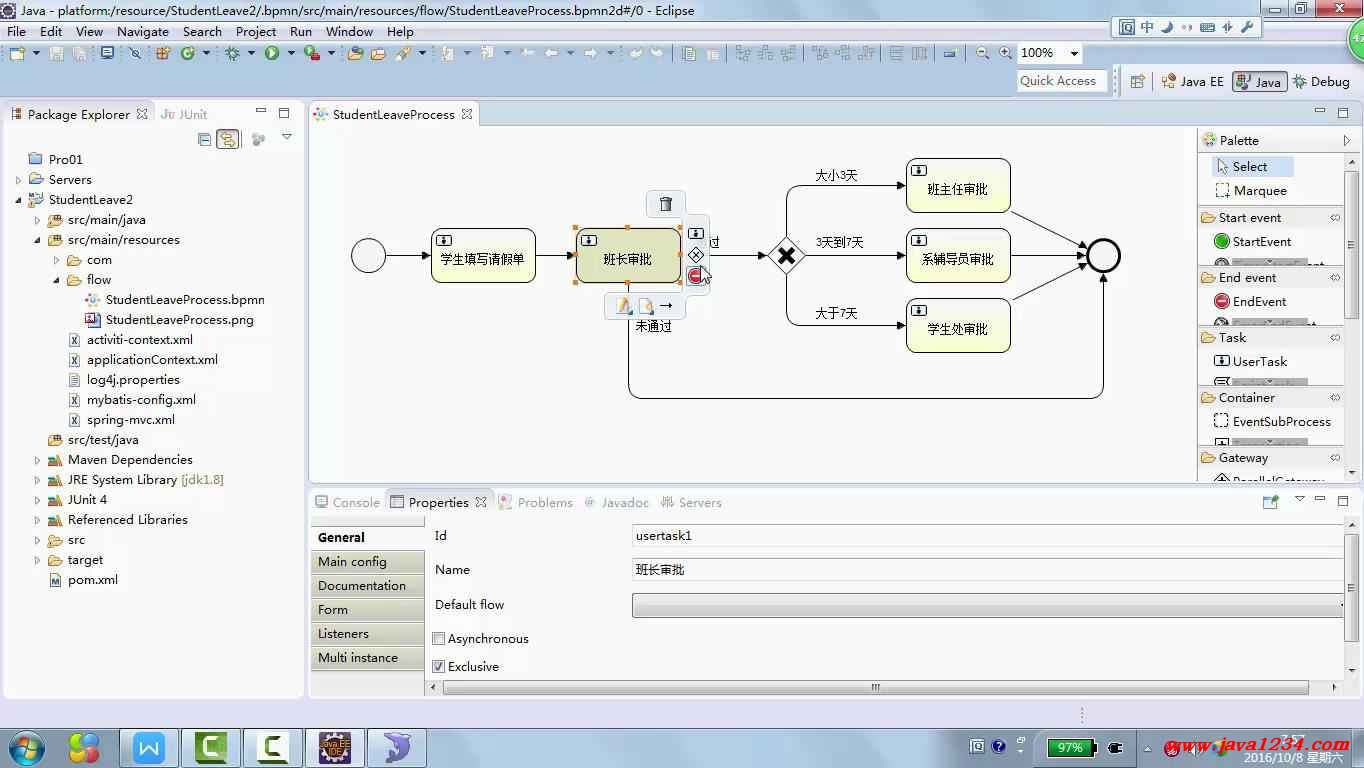Viewport: 1364px width, 768px height.
Task: Open the Gateway palette drawer
Action: click(1271, 457)
